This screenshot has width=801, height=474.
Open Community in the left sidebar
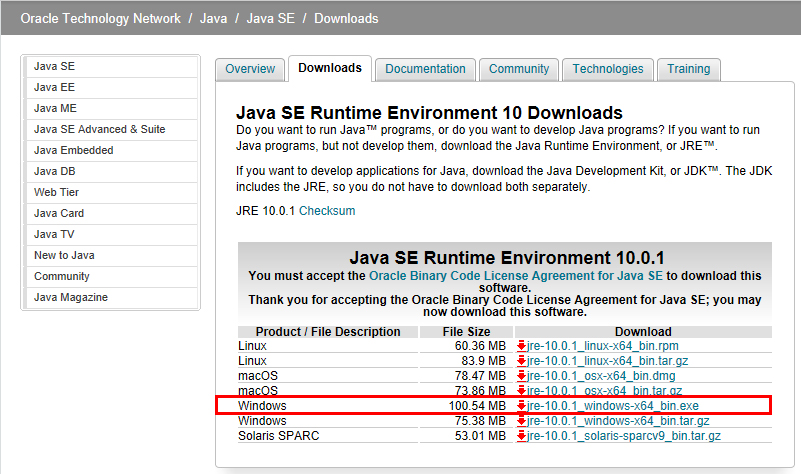111,276
